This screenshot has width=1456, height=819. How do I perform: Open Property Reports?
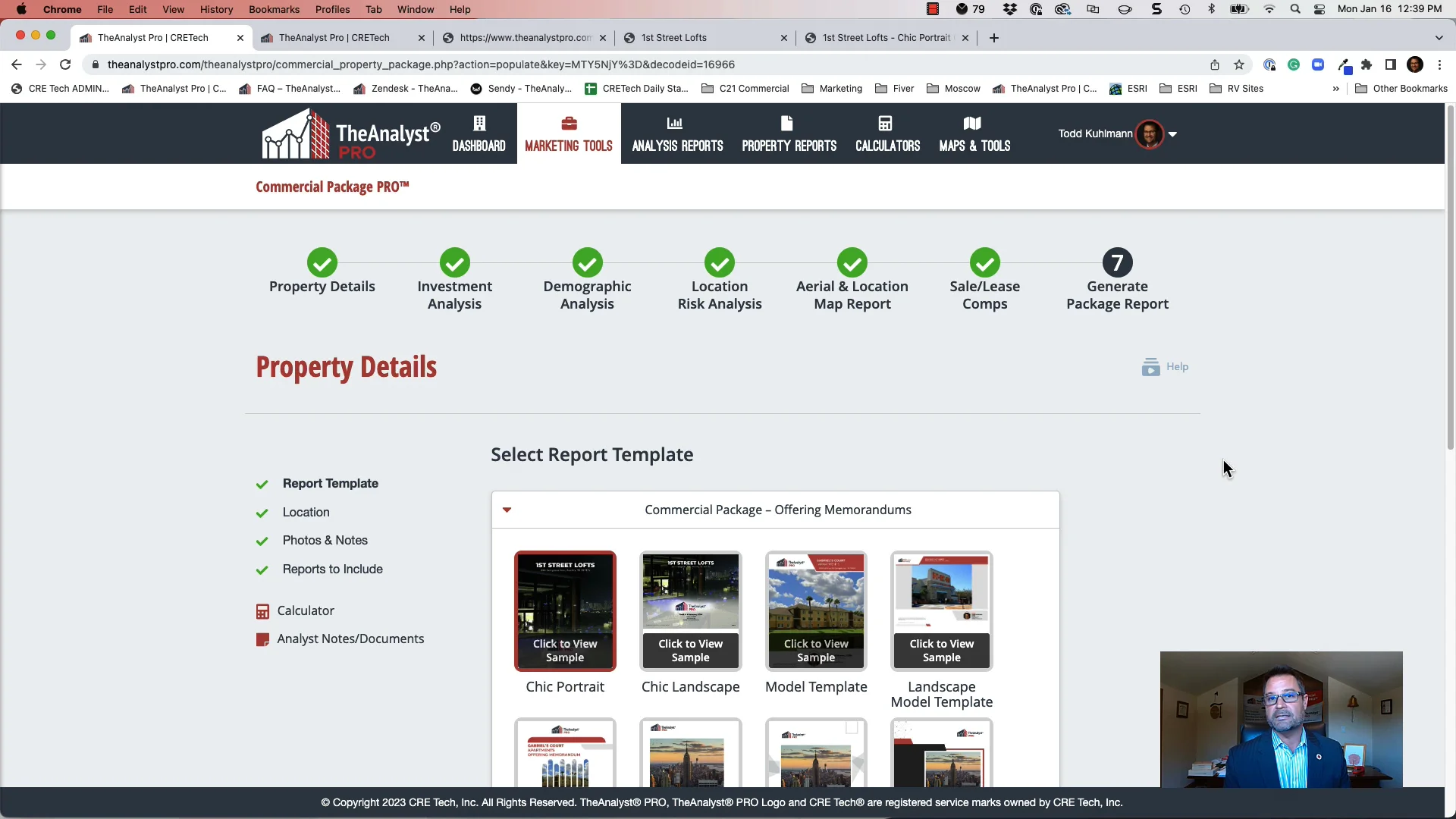[x=789, y=133]
